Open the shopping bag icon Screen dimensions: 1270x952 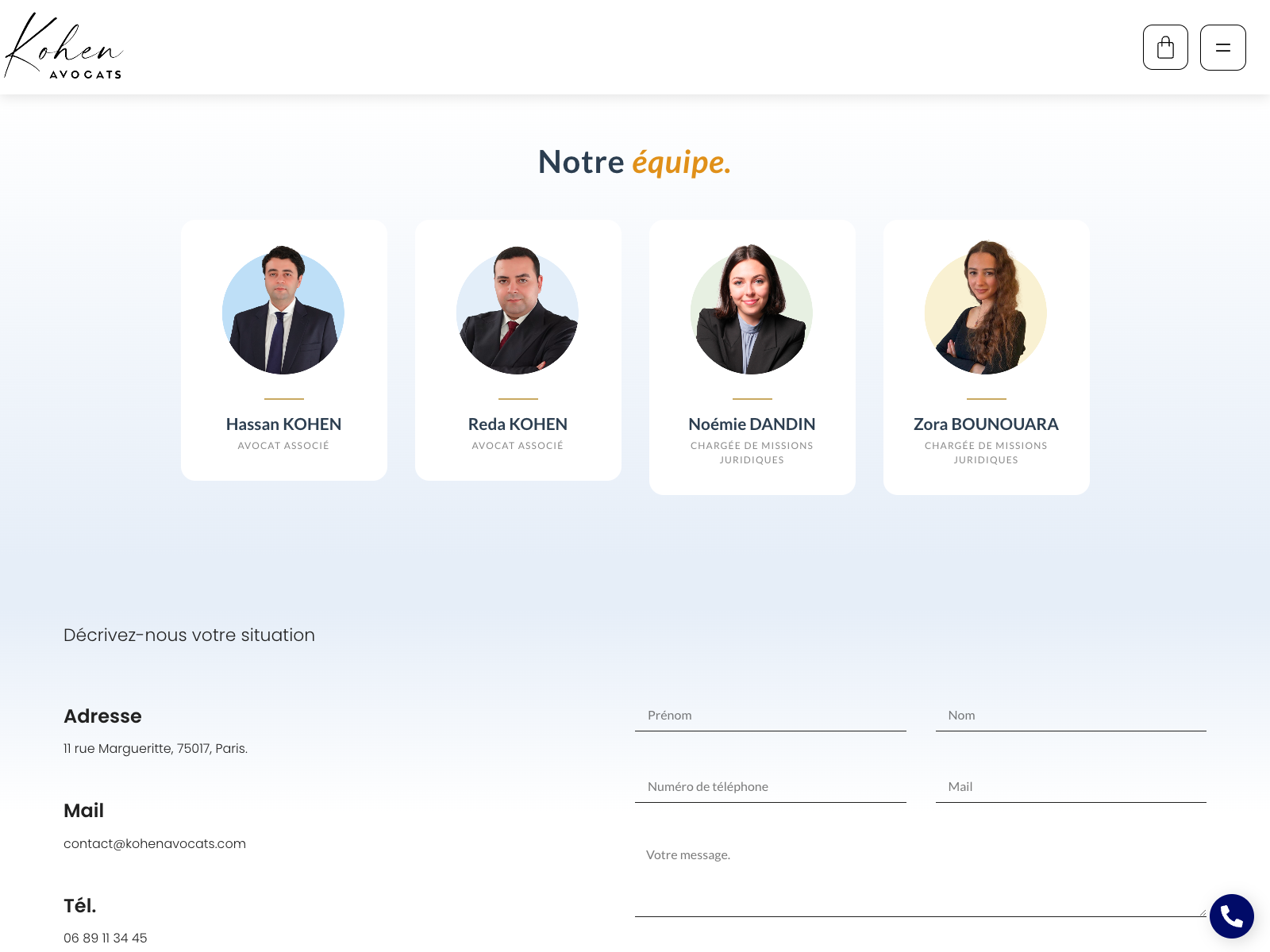coord(1165,47)
